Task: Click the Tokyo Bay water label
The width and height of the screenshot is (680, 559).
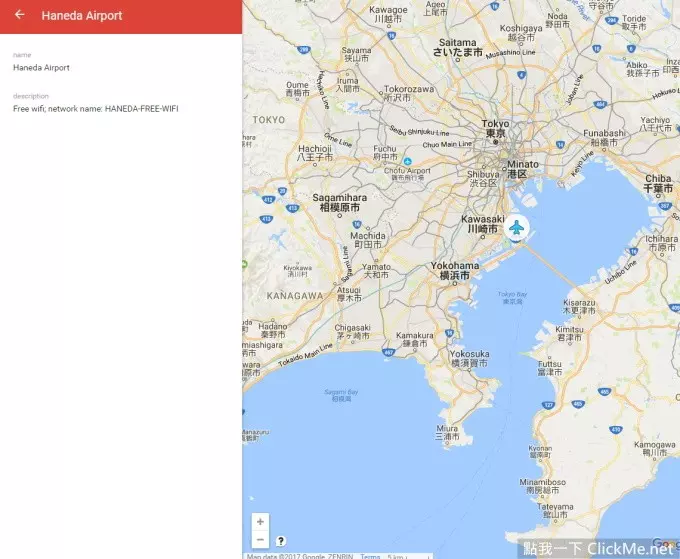Action: point(512,297)
